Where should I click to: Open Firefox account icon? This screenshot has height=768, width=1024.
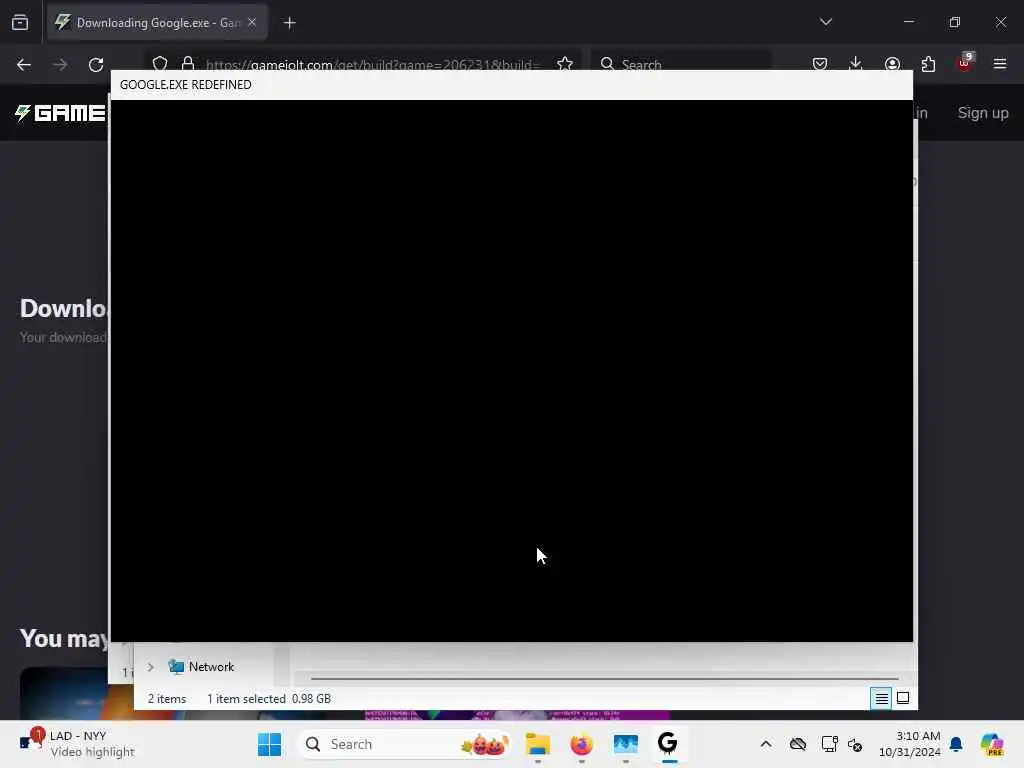pos(892,64)
